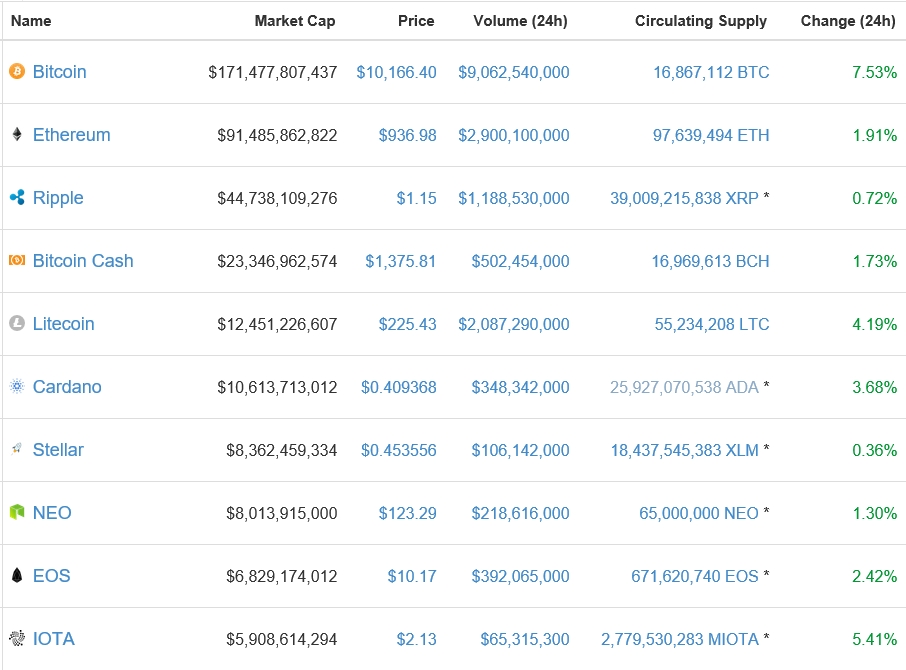Click Bitcoin's price $10,166.40
The width and height of the screenshot is (906, 670).
pyautogui.click(x=396, y=72)
